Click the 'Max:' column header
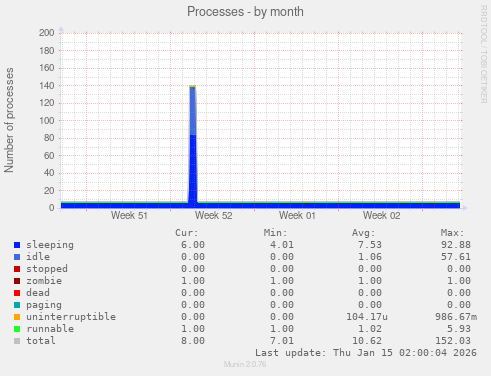Viewport: 491px width, 376px height. click(x=452, y=233)
